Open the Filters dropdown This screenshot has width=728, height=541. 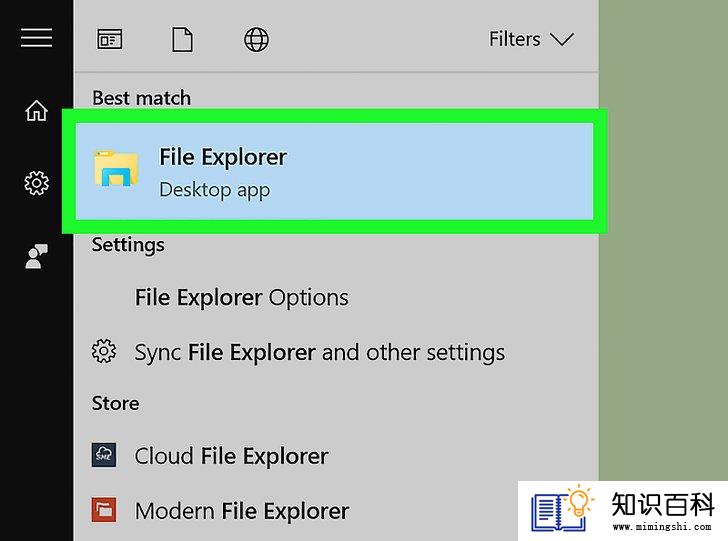click(532, 39)
